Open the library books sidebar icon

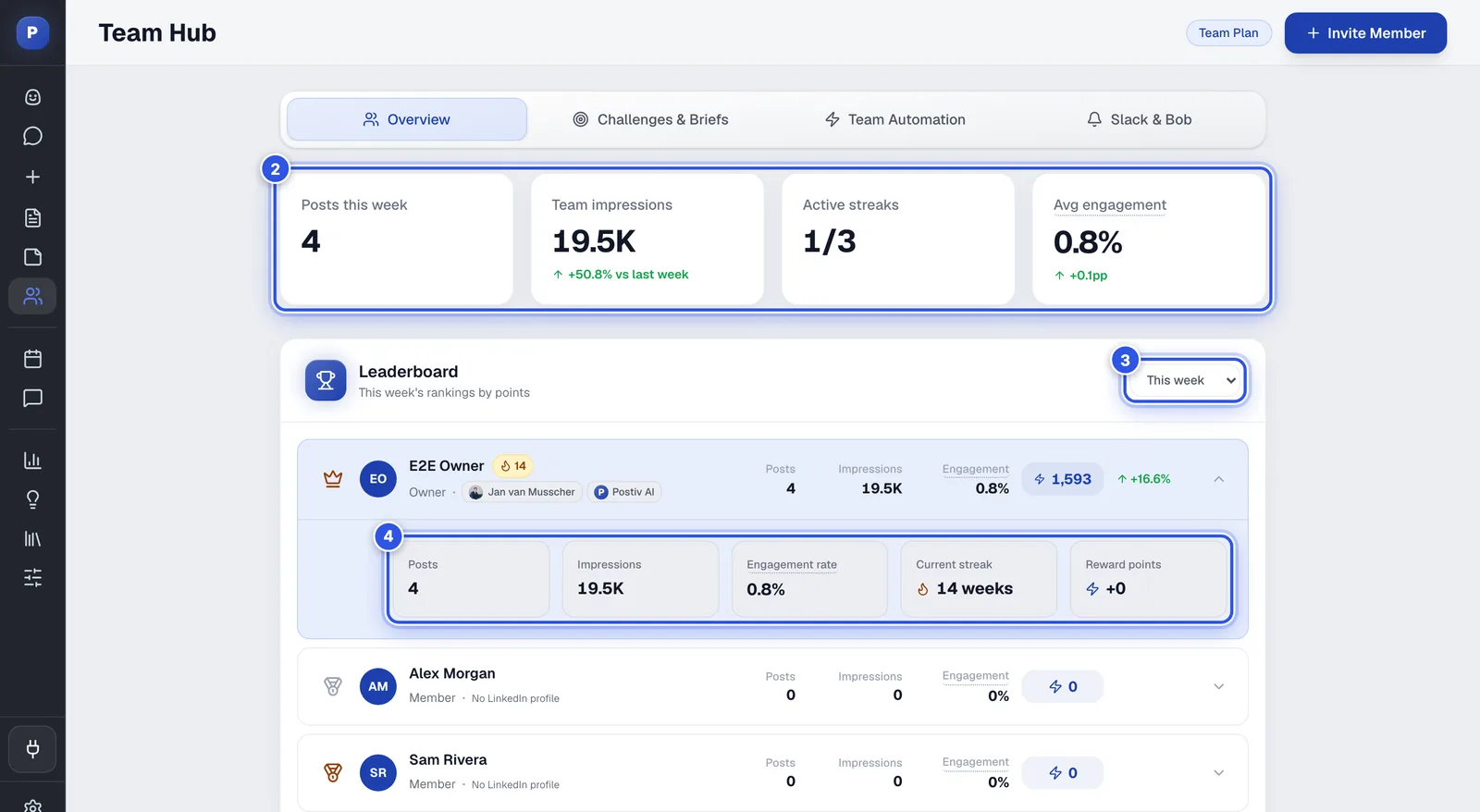[x=32, y=538]
